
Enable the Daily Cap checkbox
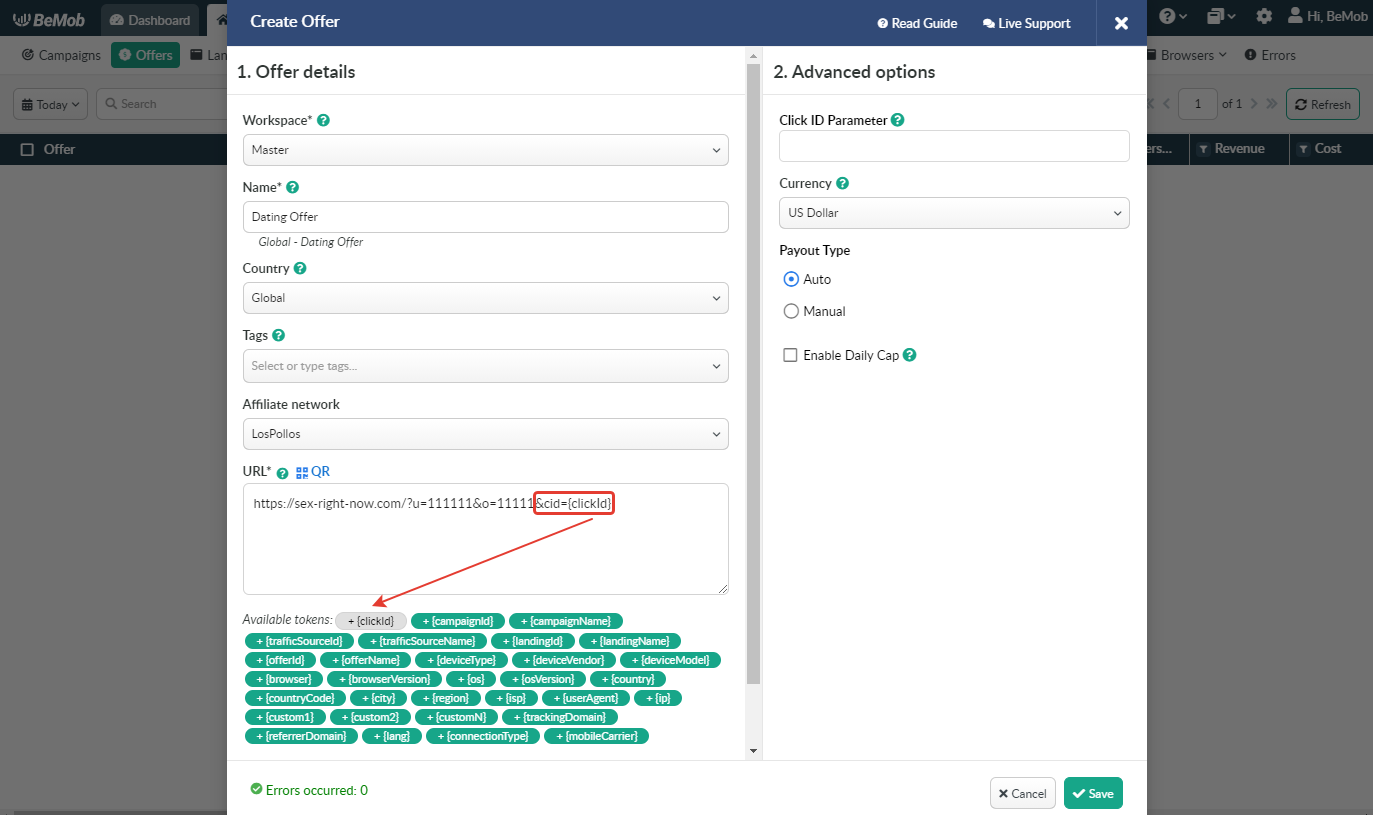pos(790,355)
